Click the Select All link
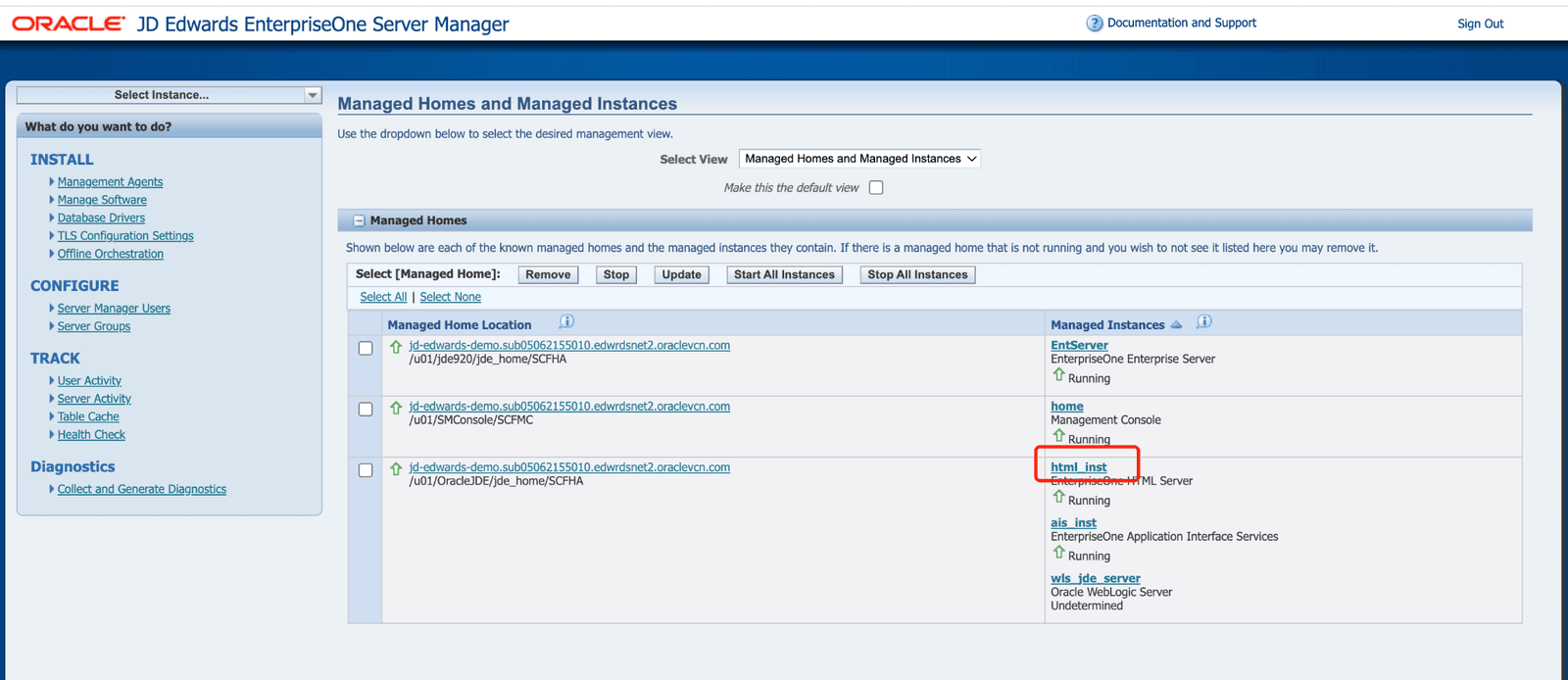The image size is (1568, 680). tap(383, 297)
